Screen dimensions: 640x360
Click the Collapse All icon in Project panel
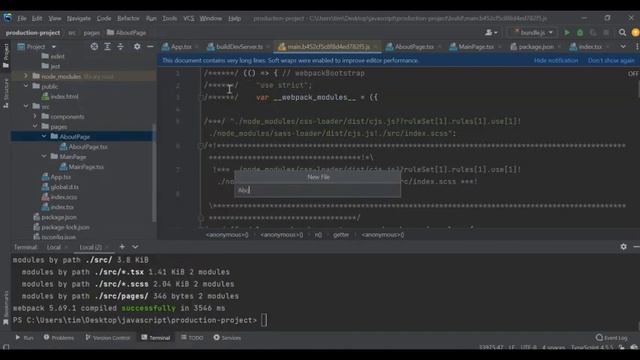point(120,47)
